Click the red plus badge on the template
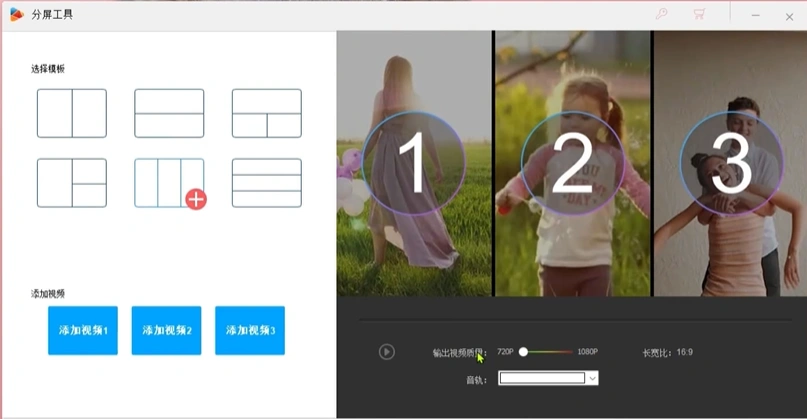 (x=196, y=199)
